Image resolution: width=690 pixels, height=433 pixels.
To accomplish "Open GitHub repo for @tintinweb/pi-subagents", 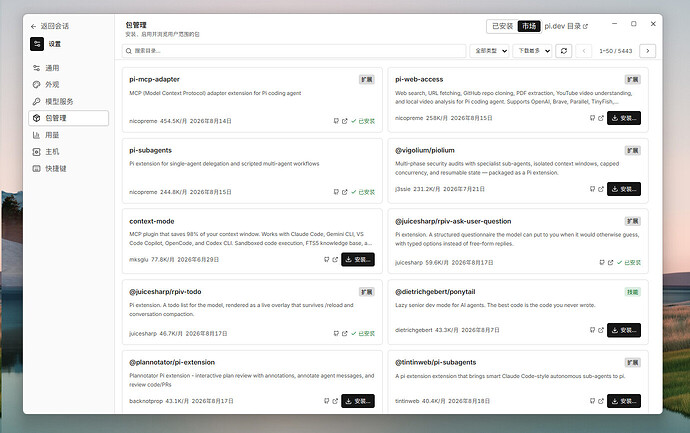I will click(x=592, y=401).
